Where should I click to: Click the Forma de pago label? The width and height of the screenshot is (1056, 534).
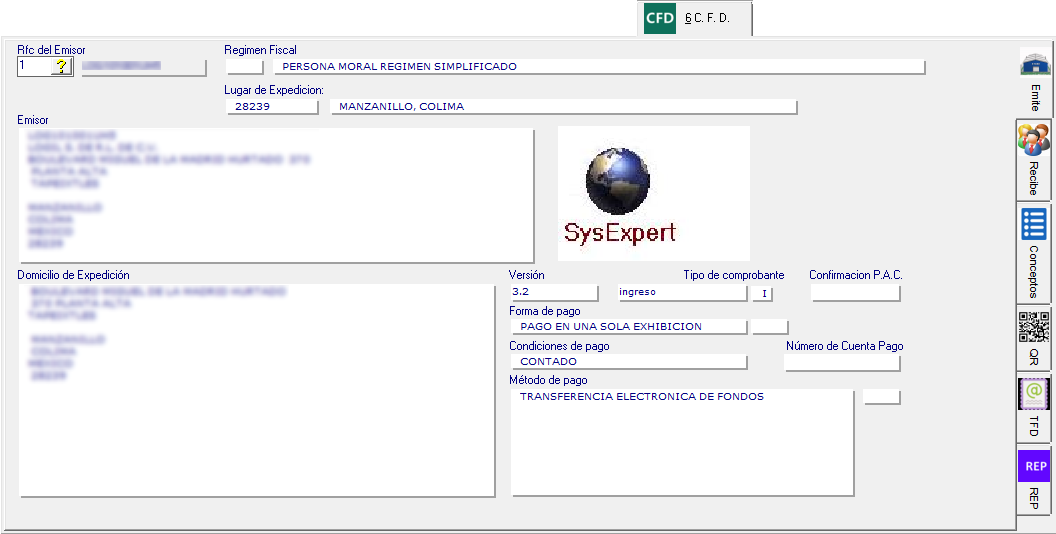tap(545, 311)
